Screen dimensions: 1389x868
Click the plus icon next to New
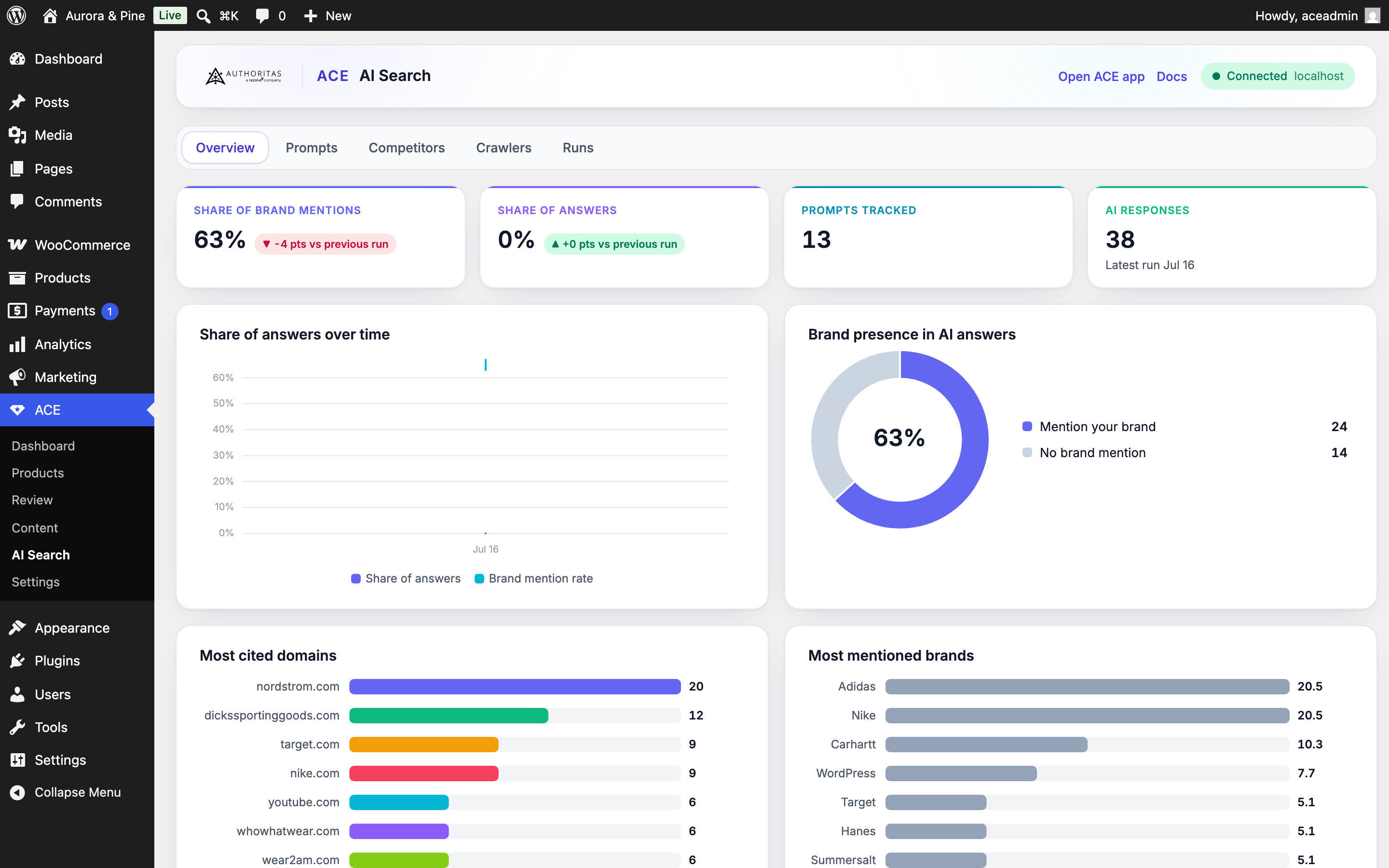point(311,15)
